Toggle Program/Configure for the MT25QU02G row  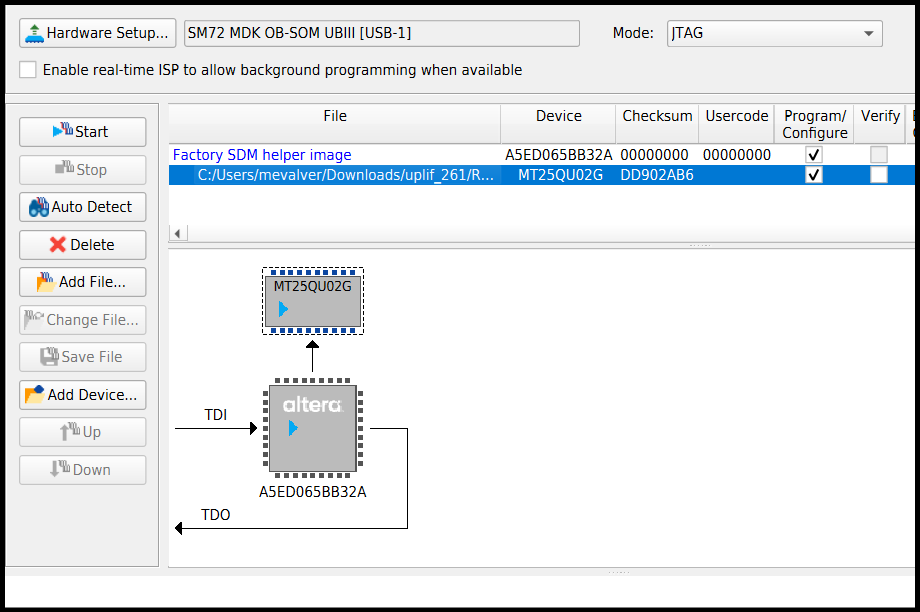coord(814,175)
